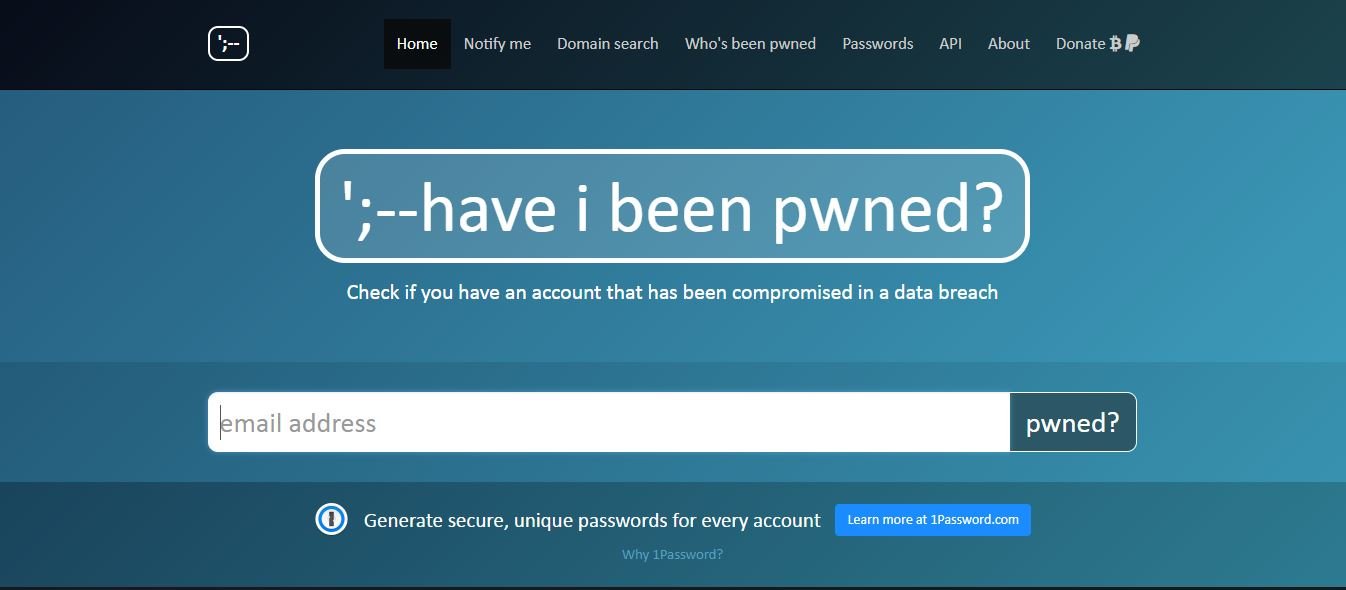Image resolution: width=1346 pixels, height=590 pixels.
Task: Submit search with the pwned? button
Action: pyautogui.click(x=1073, y=422)
